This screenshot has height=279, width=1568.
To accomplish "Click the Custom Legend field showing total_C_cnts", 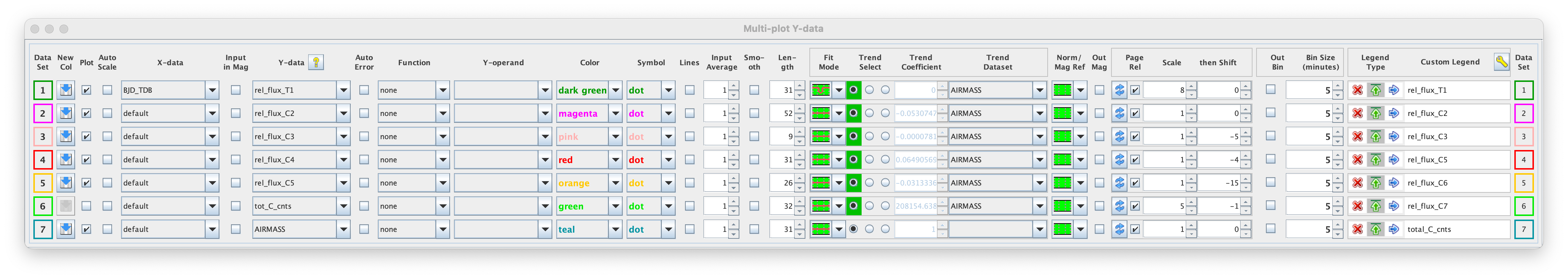I will [1457, 229].
